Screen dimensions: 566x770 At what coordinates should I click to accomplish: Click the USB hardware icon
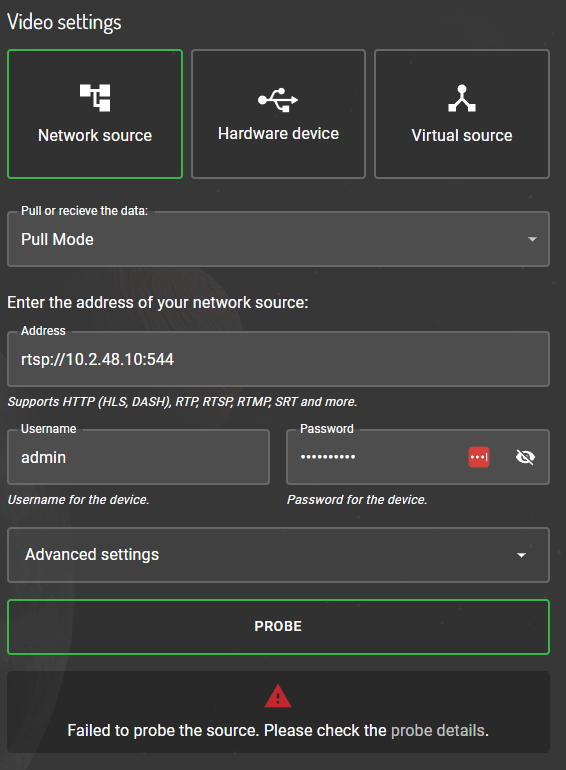coord(278,100)
